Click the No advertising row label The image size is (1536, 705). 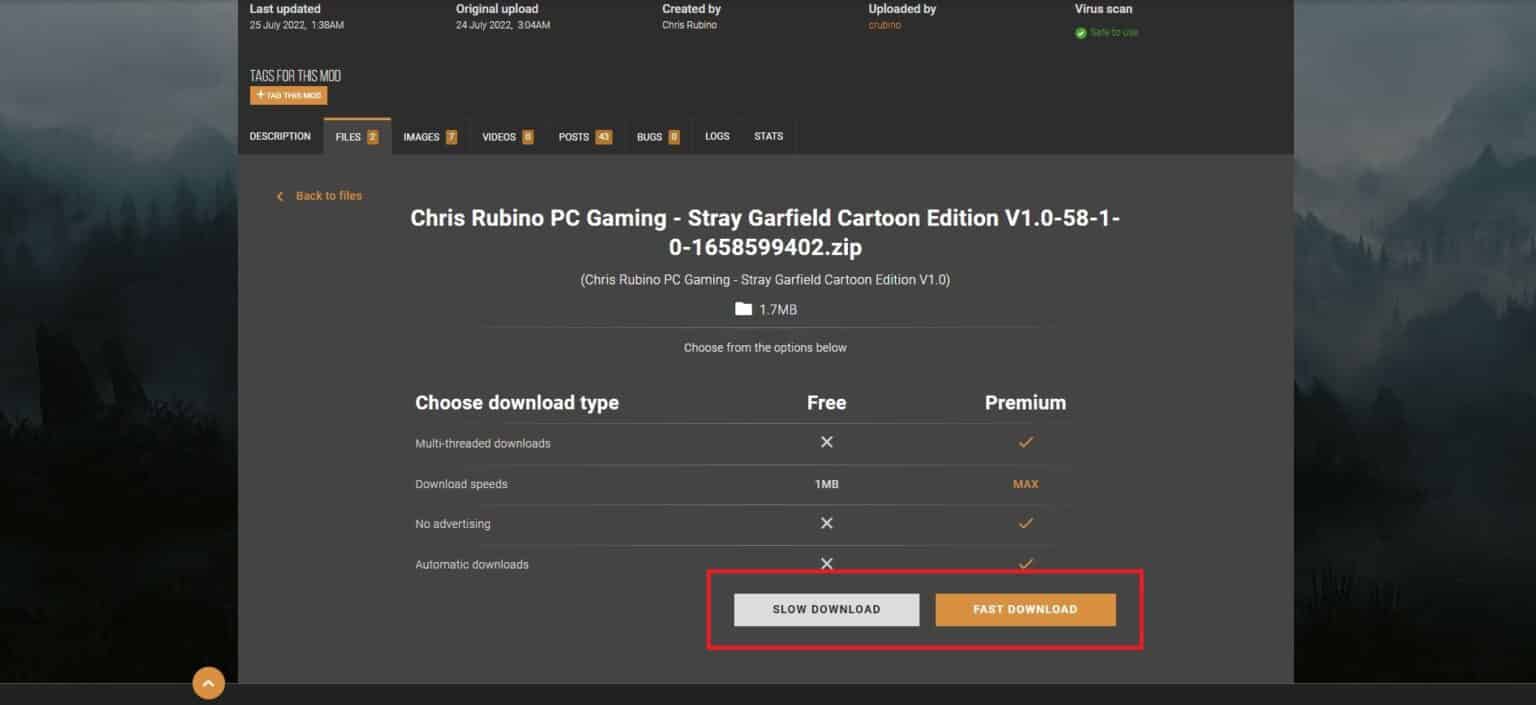[453, 524]
